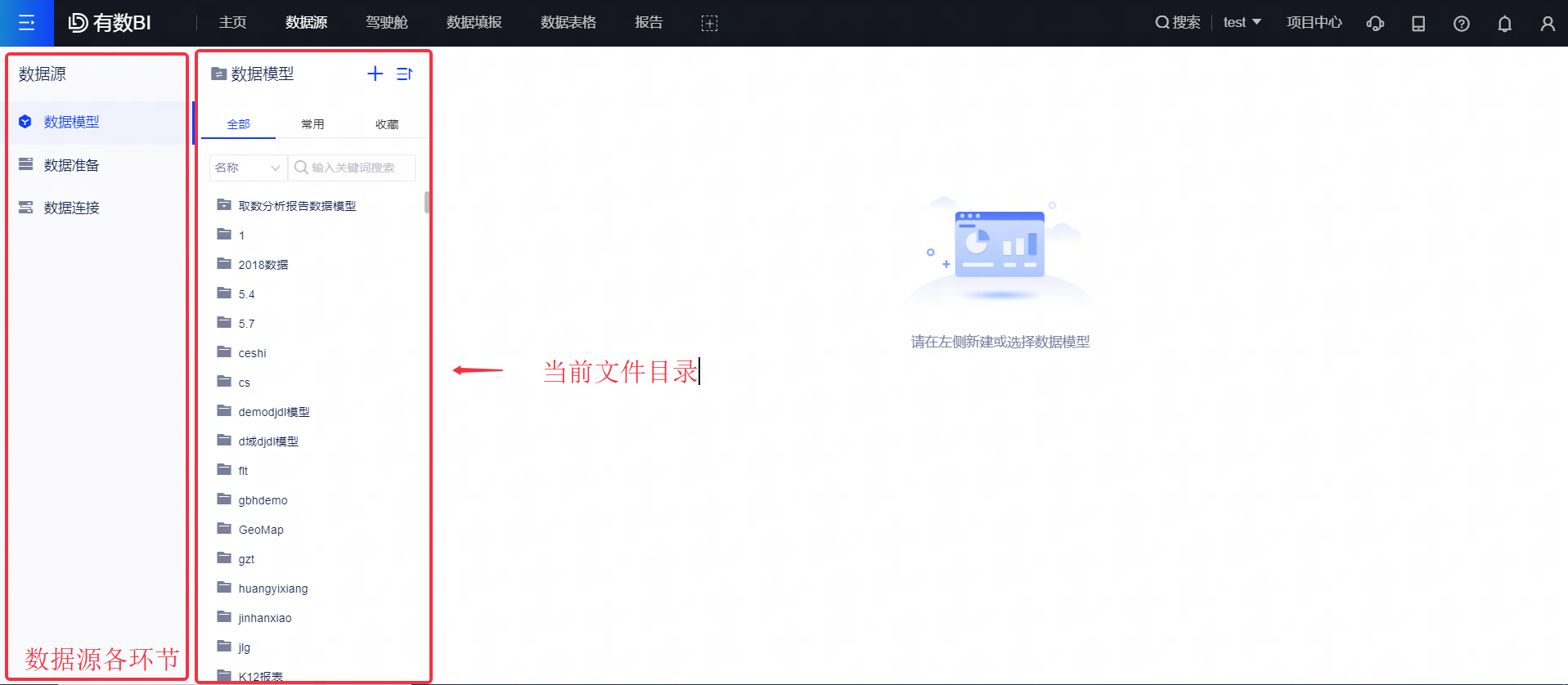Expand the 取数分析报告数据模型 folder

point(297,206)
